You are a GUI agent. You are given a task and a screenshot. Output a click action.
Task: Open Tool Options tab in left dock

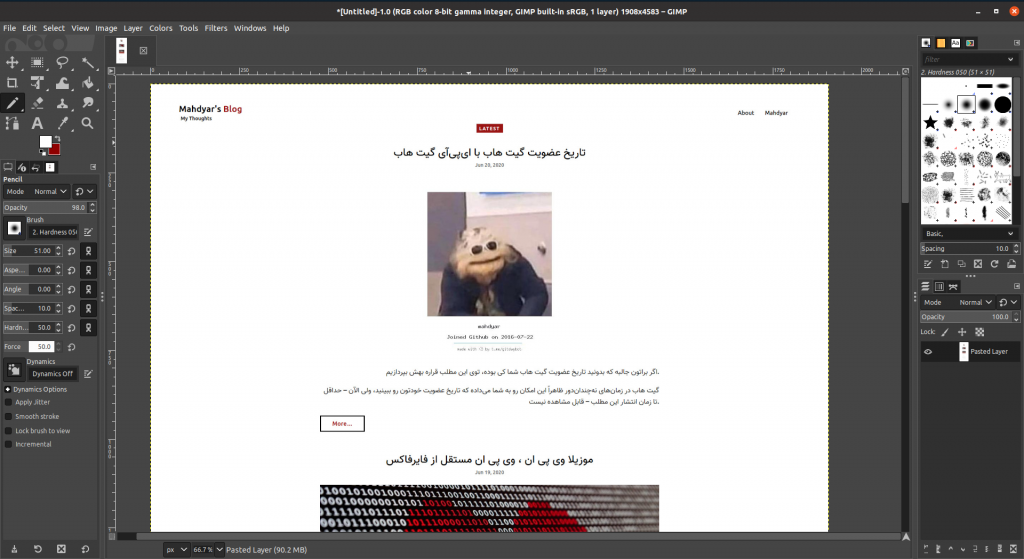coord(8,167)
